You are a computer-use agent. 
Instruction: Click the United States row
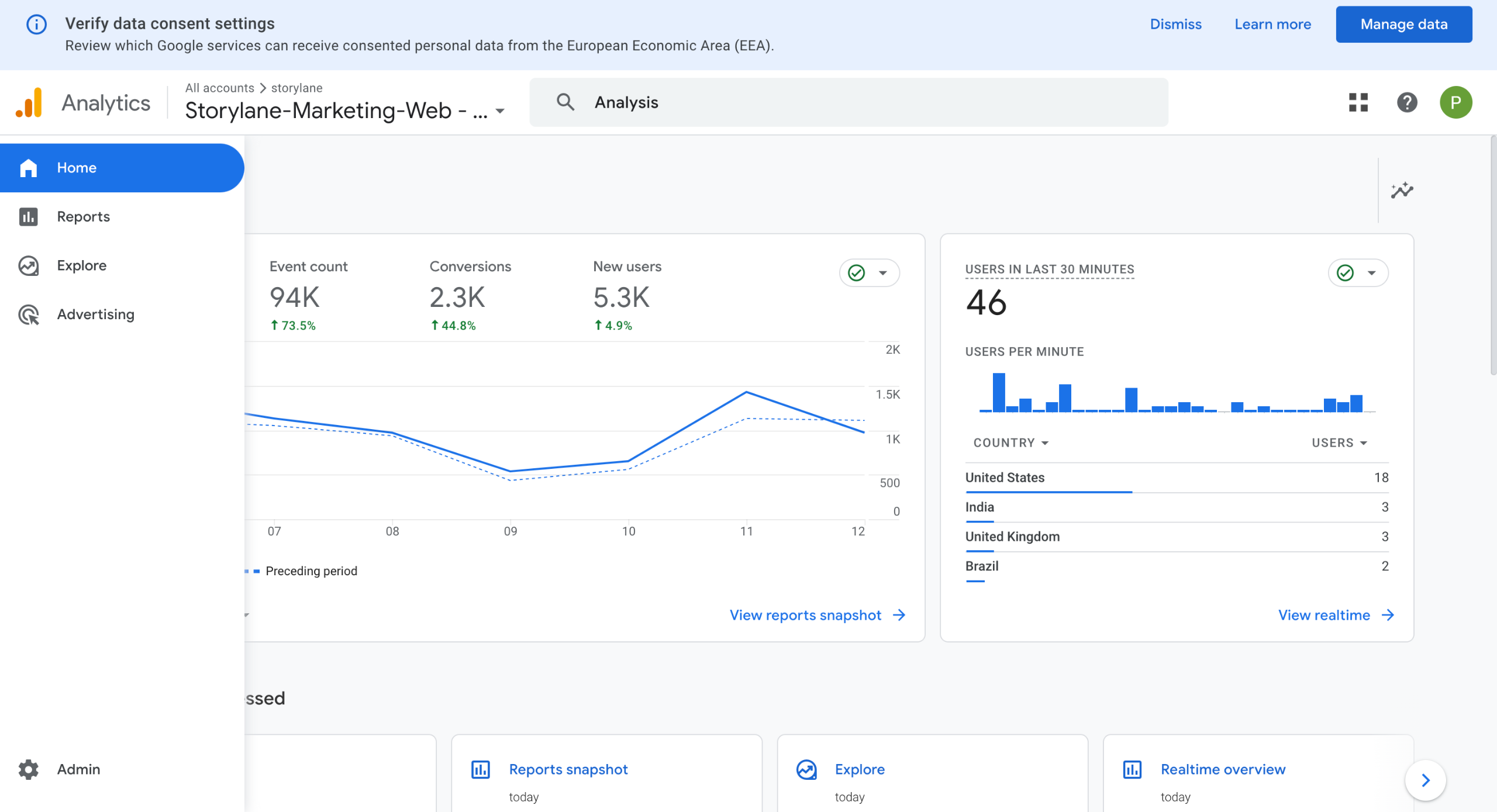point(1177,478)
